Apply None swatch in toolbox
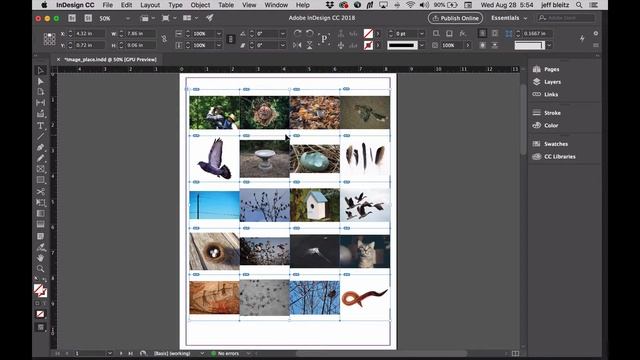 click(40, 314)
